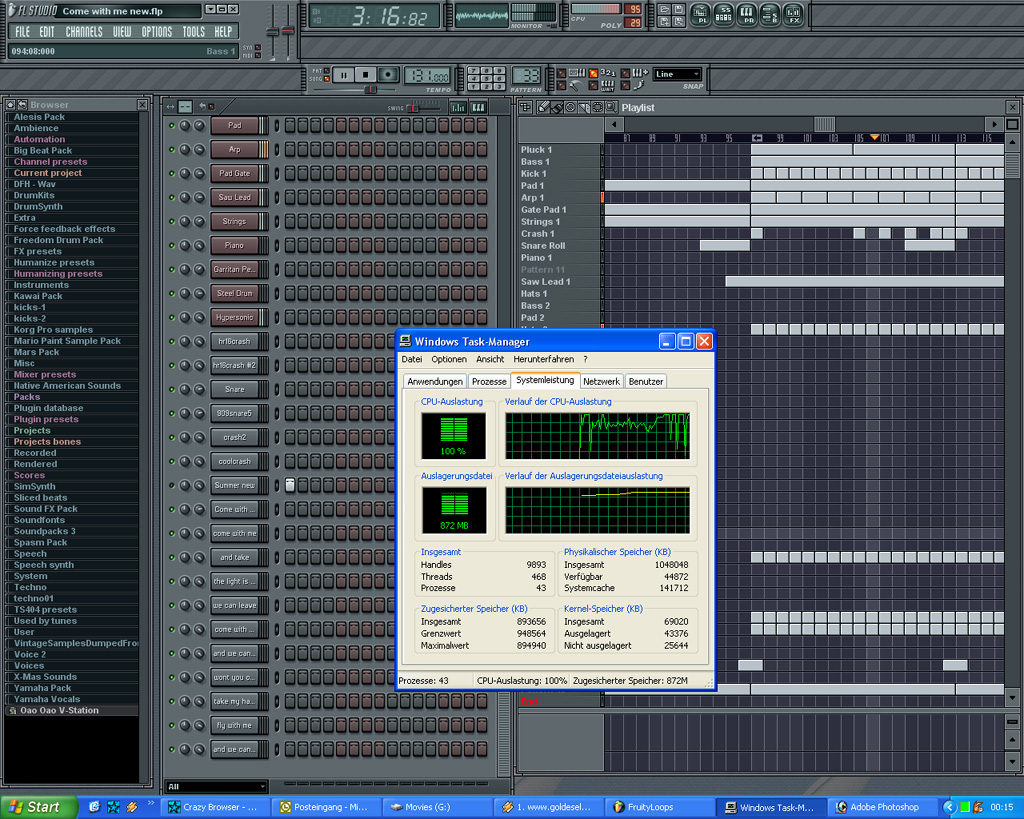
Task: Mute the Pad channel green LED
Action: point(172,125)
